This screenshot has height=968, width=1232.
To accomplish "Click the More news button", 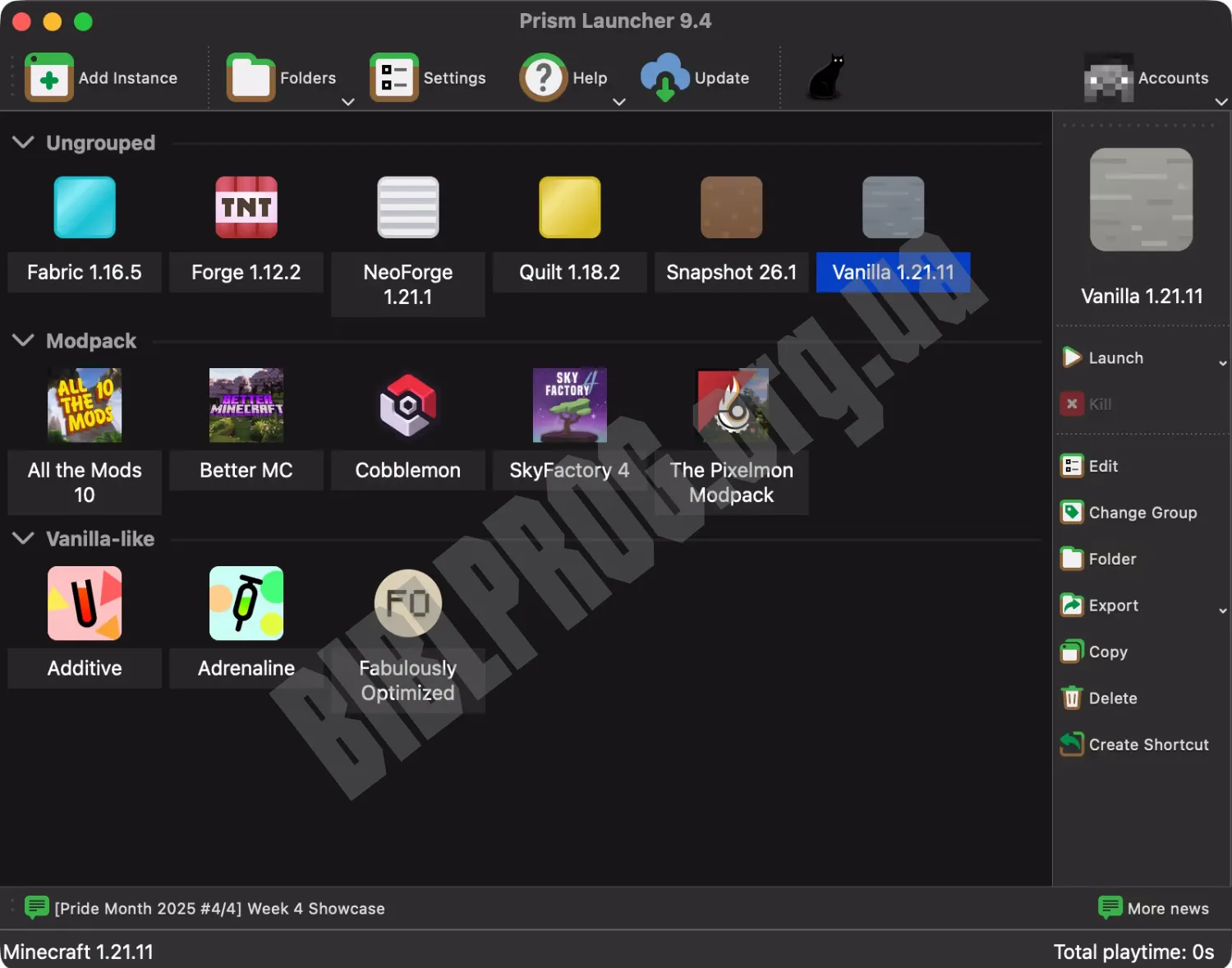I will [1154, 908].
